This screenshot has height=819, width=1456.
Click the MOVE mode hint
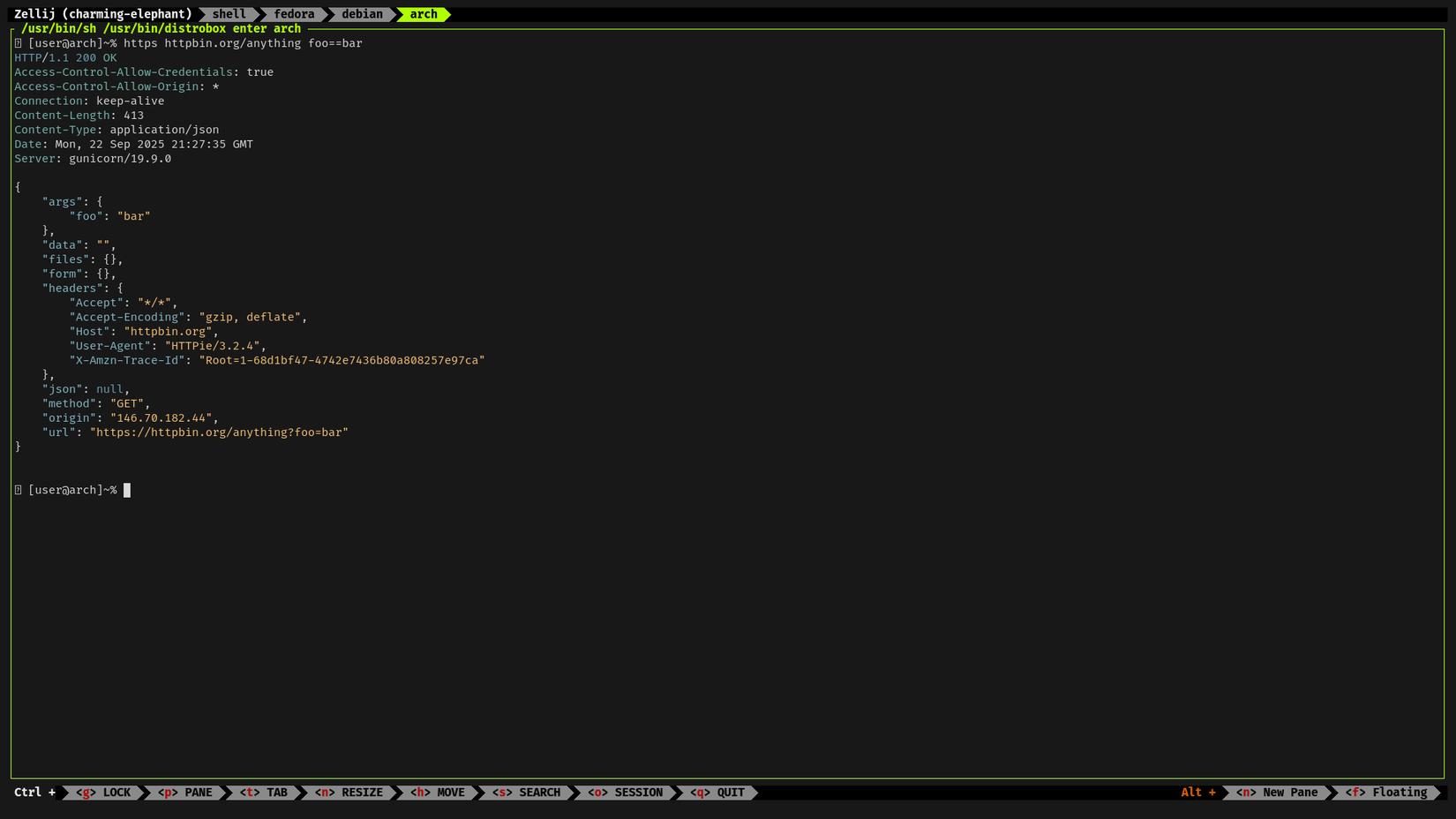[439, 792]
